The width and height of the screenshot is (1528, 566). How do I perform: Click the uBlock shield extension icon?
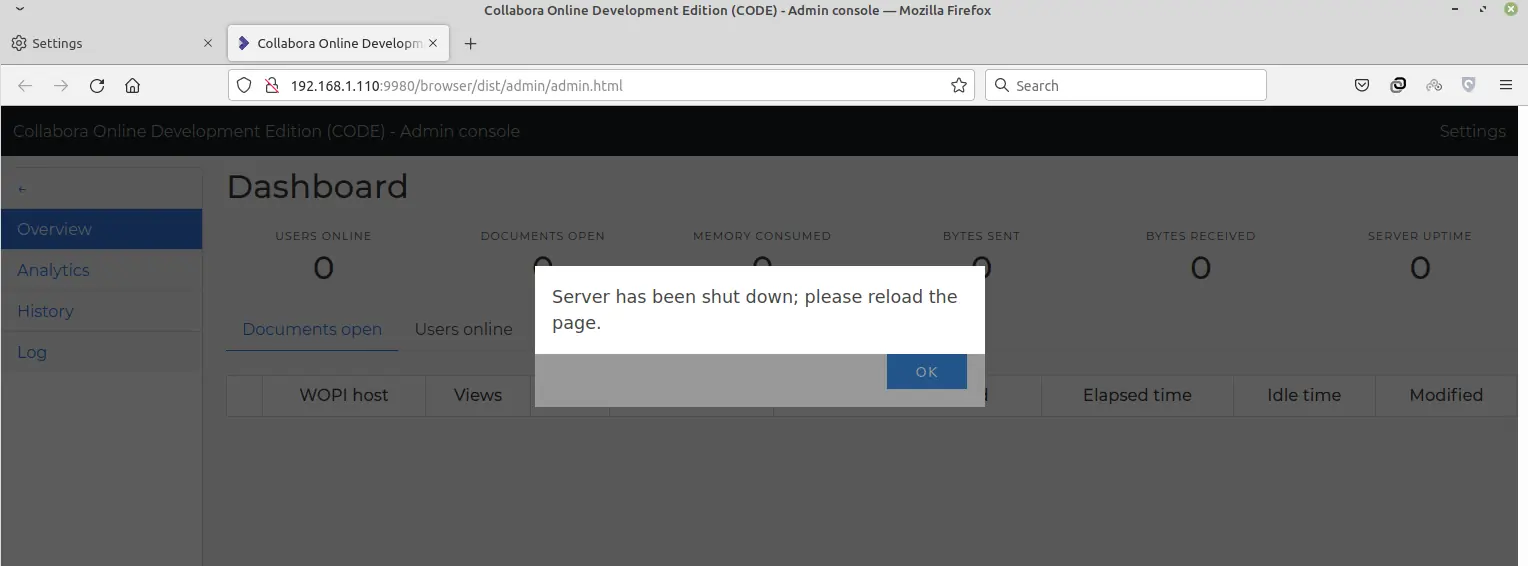[x=1469, y=86]
